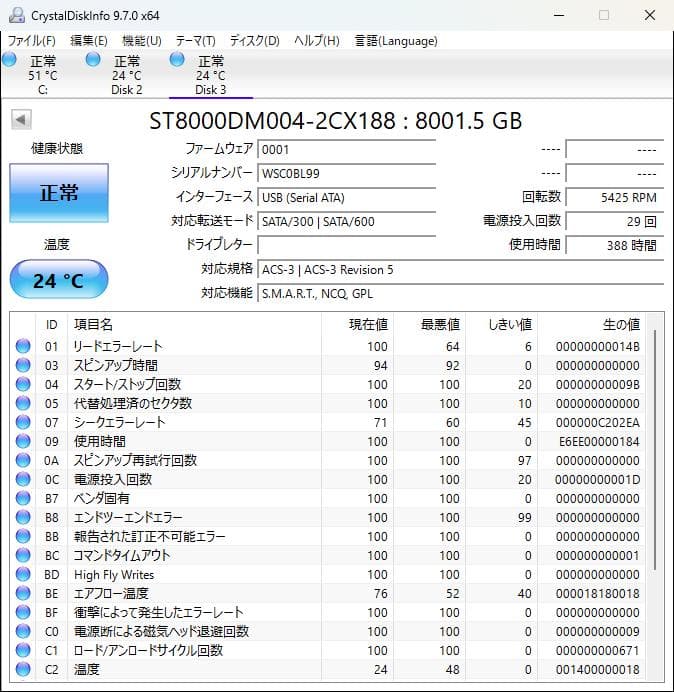Click the status circle for エンドツーエンドエラー row
The width and height of the screenshot is (674, 692).
coord(23,517)
